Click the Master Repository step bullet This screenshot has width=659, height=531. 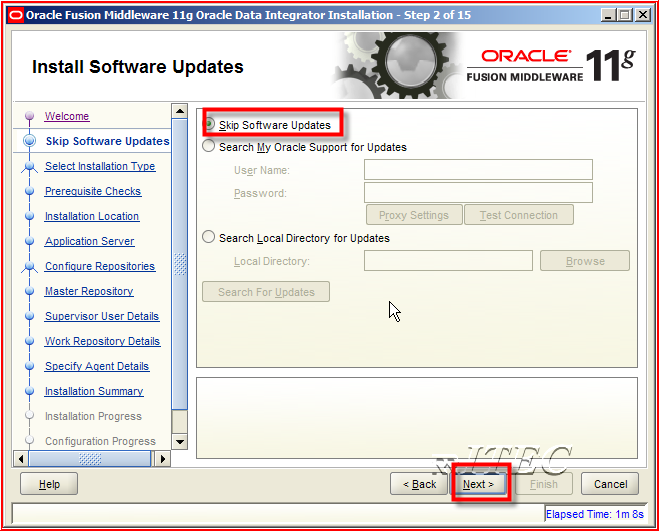[x=29, y=291]
